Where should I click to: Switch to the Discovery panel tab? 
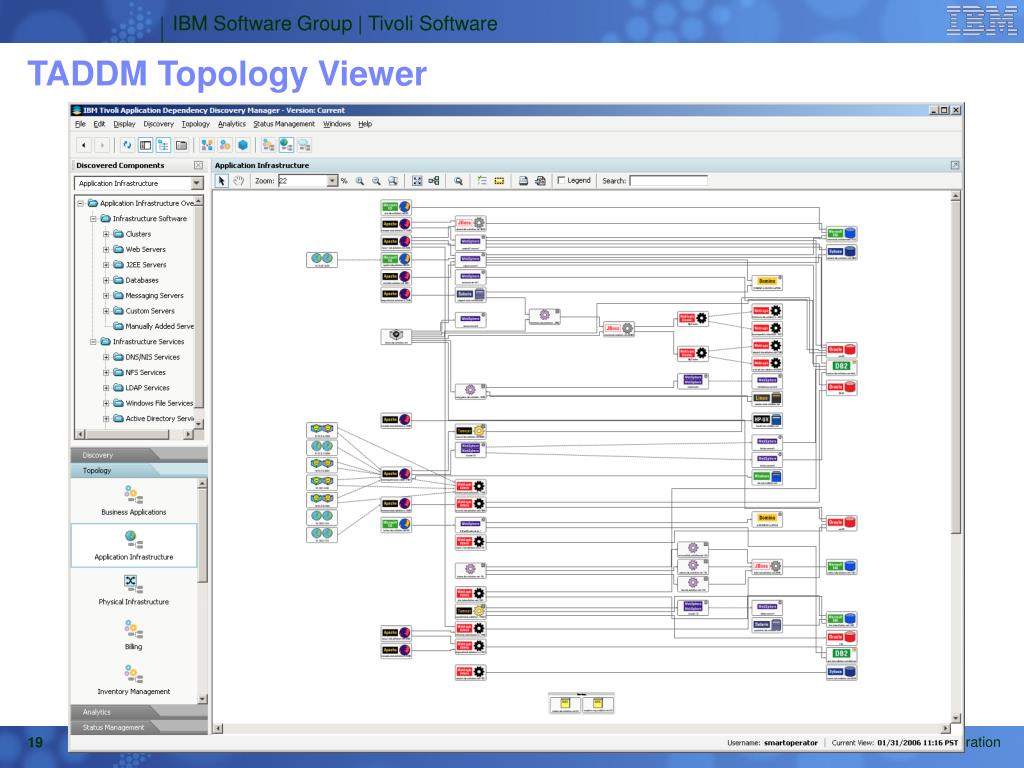pyautogui.click(x=139, y=455)
